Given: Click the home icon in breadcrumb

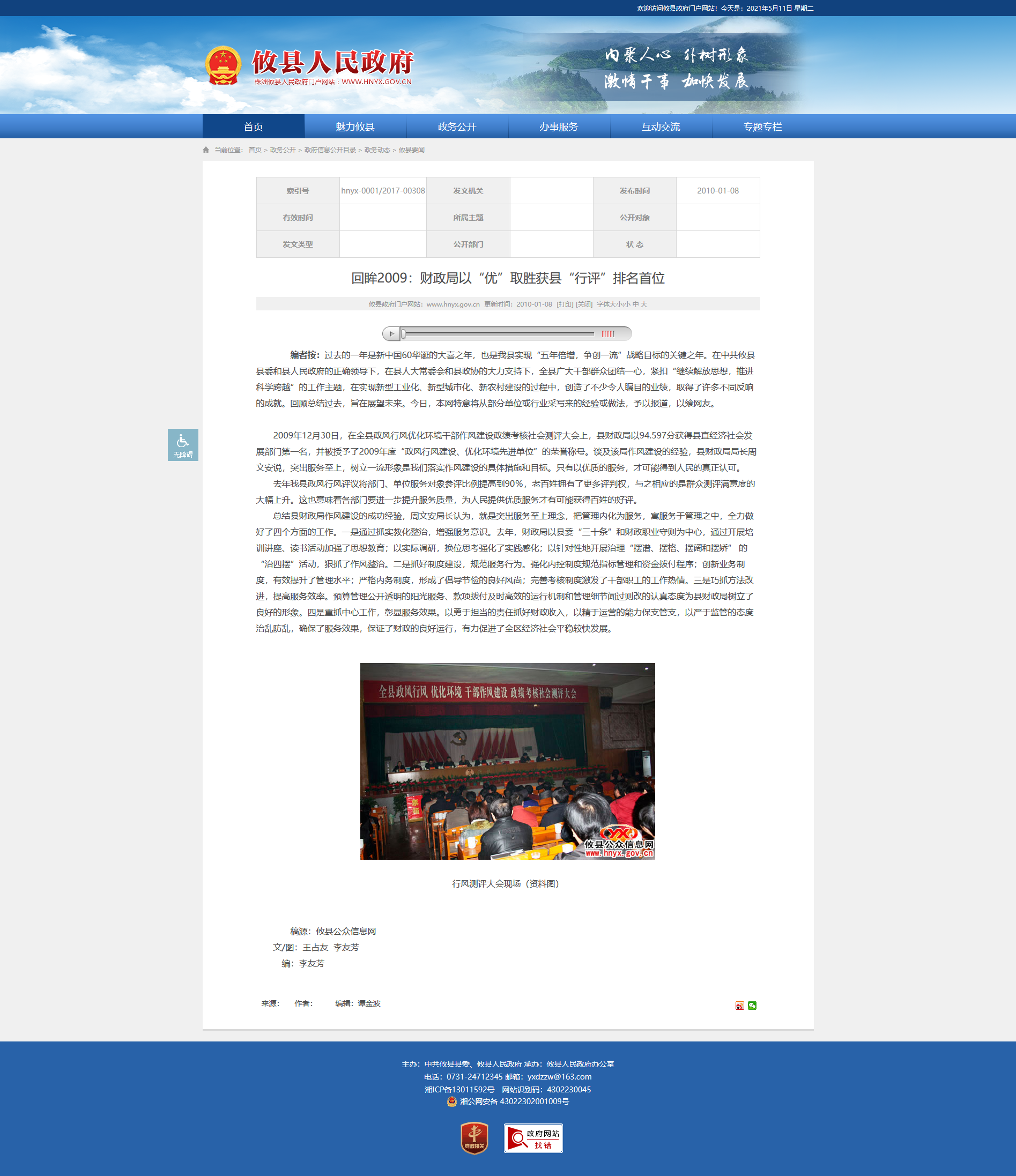Looking at the screenshot, I should [x=206, y=150].
